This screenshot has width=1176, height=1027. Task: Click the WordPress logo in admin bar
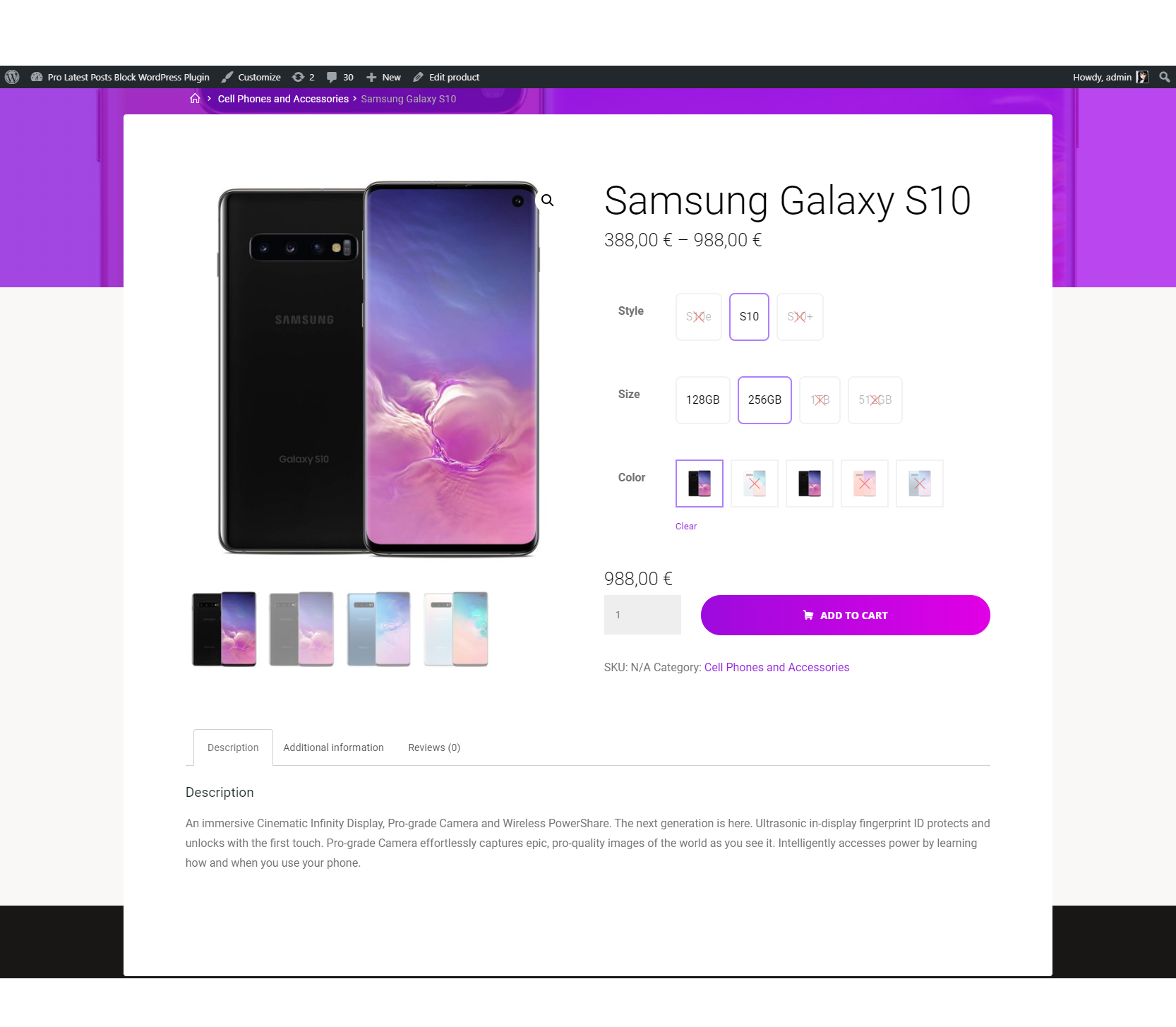pyautogui.click(x=12, y=77)
